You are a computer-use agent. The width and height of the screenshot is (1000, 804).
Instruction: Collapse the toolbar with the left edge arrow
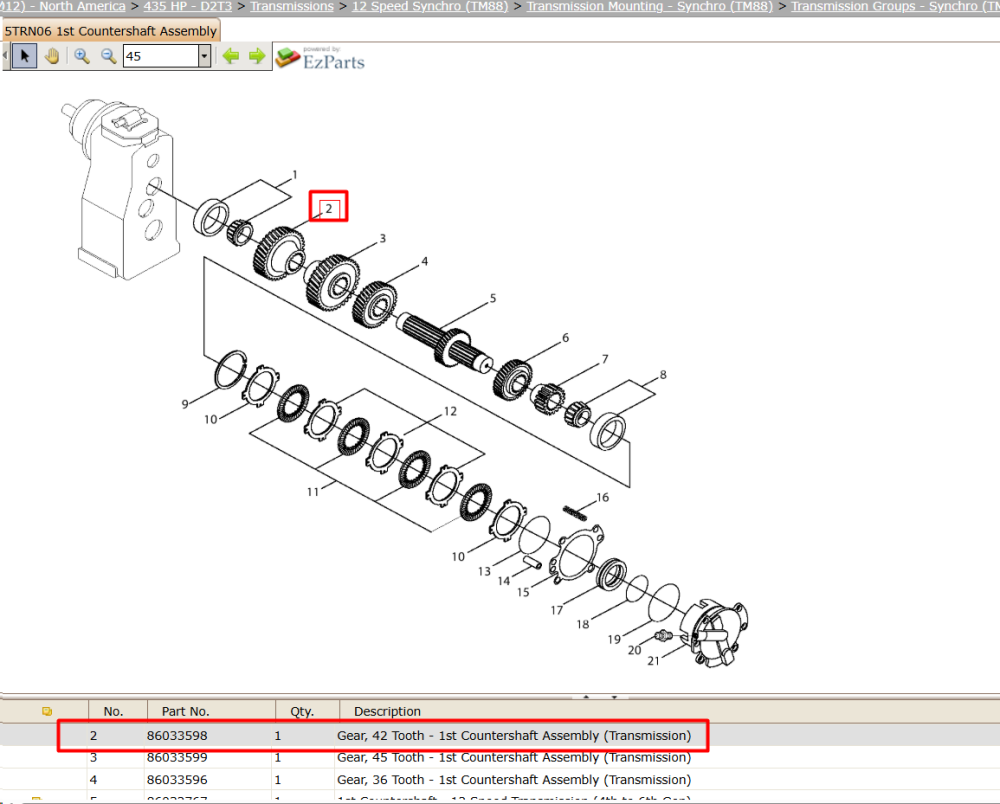point(5,56)
